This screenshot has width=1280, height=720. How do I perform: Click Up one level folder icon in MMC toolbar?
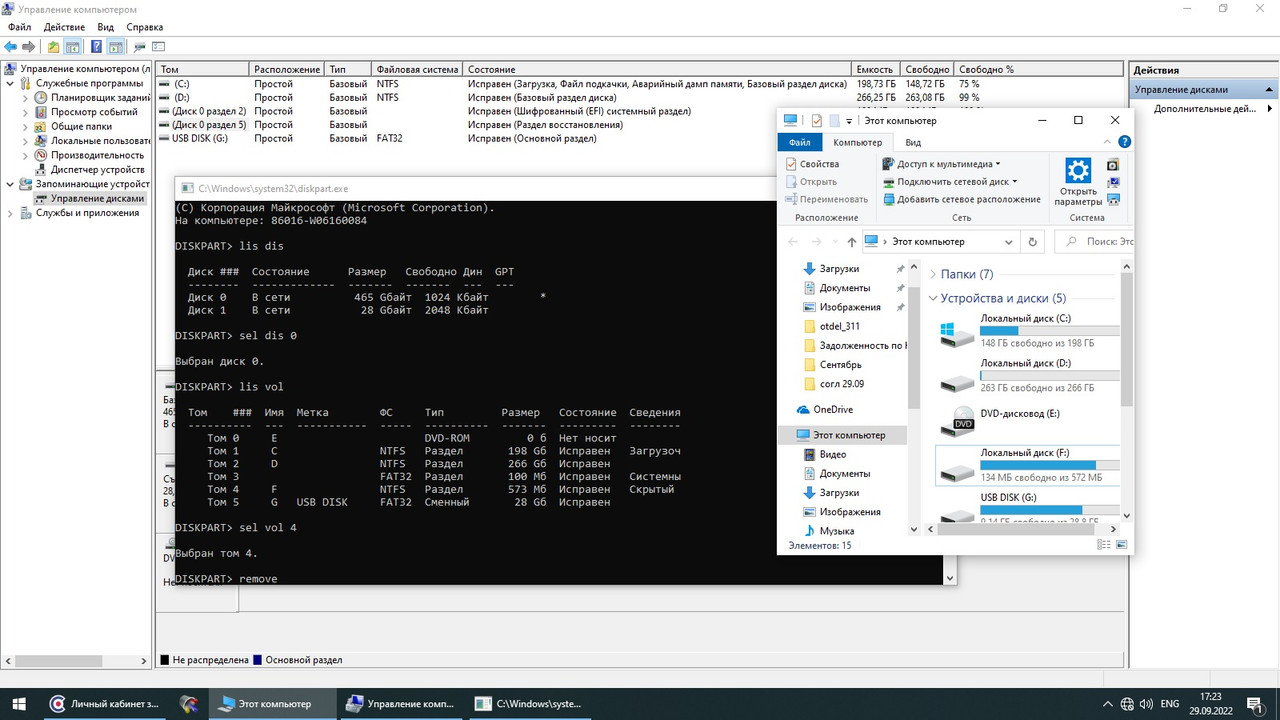tap(54, 47)
